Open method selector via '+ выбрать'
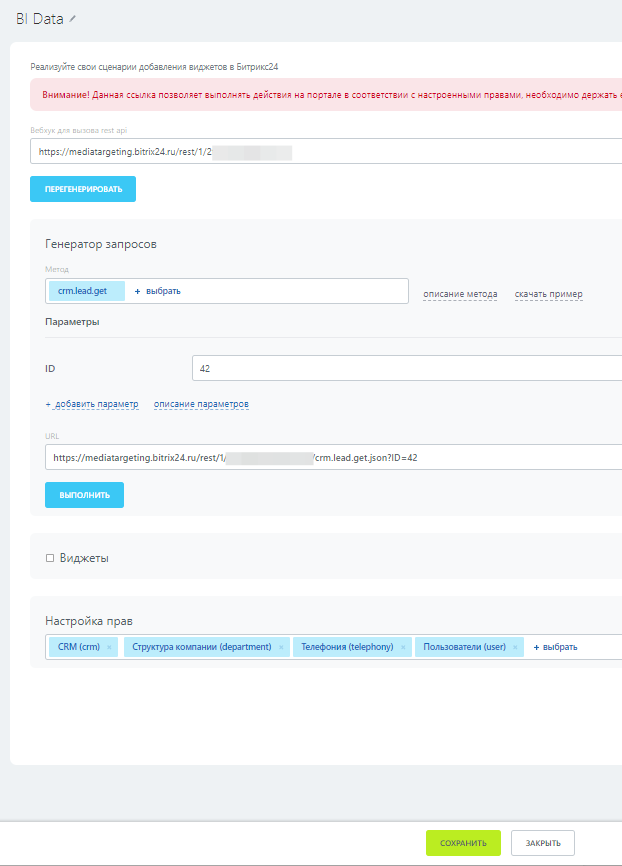Screen dimensions: 622x866 click(x=158, y=291)
